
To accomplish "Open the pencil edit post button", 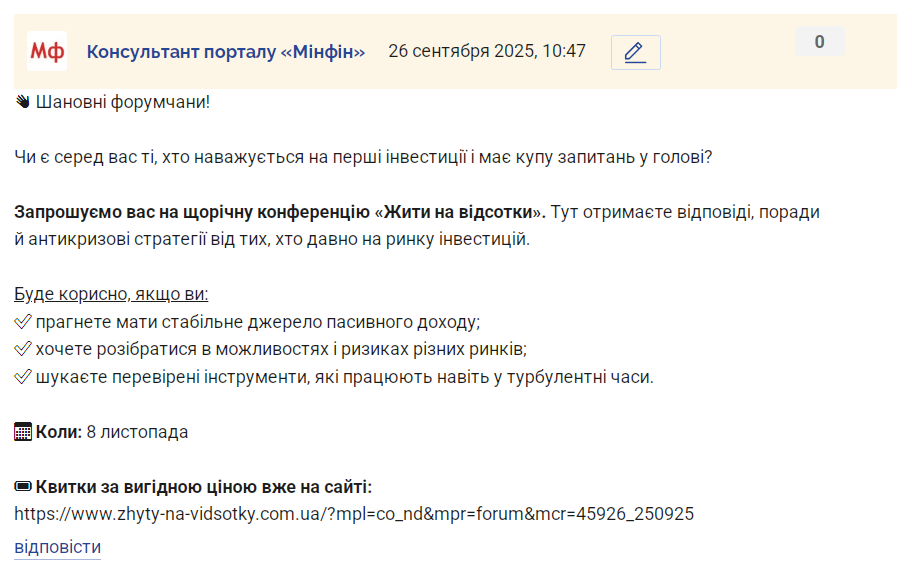I will (635, 52).
